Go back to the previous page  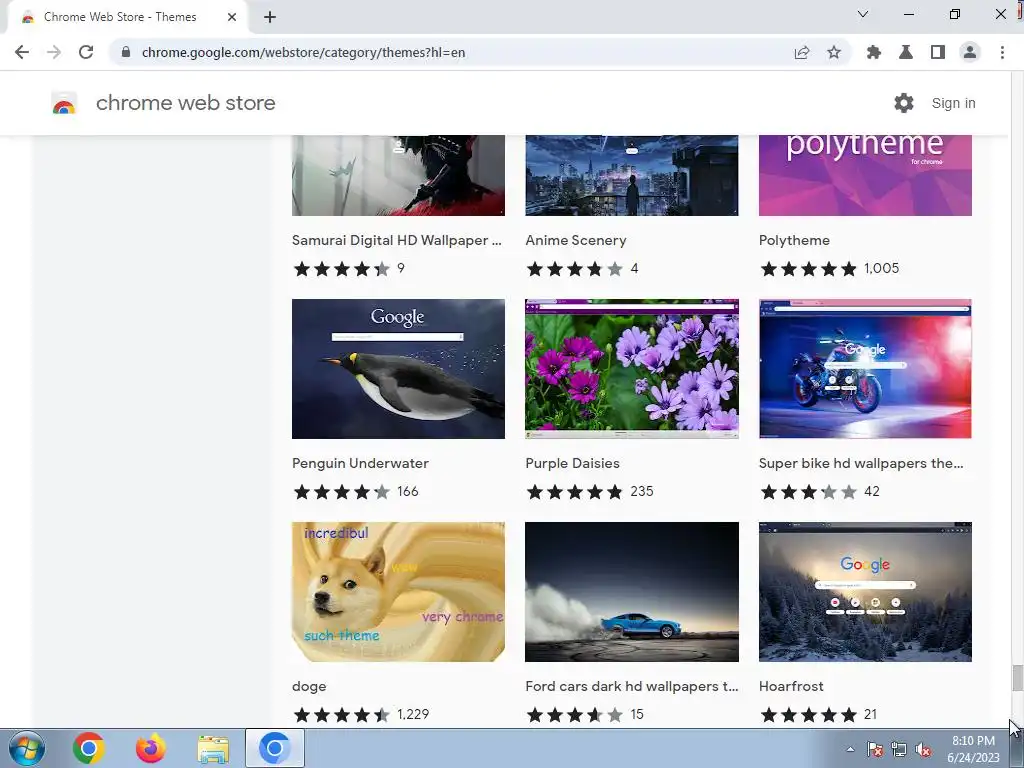pos(22,52)
